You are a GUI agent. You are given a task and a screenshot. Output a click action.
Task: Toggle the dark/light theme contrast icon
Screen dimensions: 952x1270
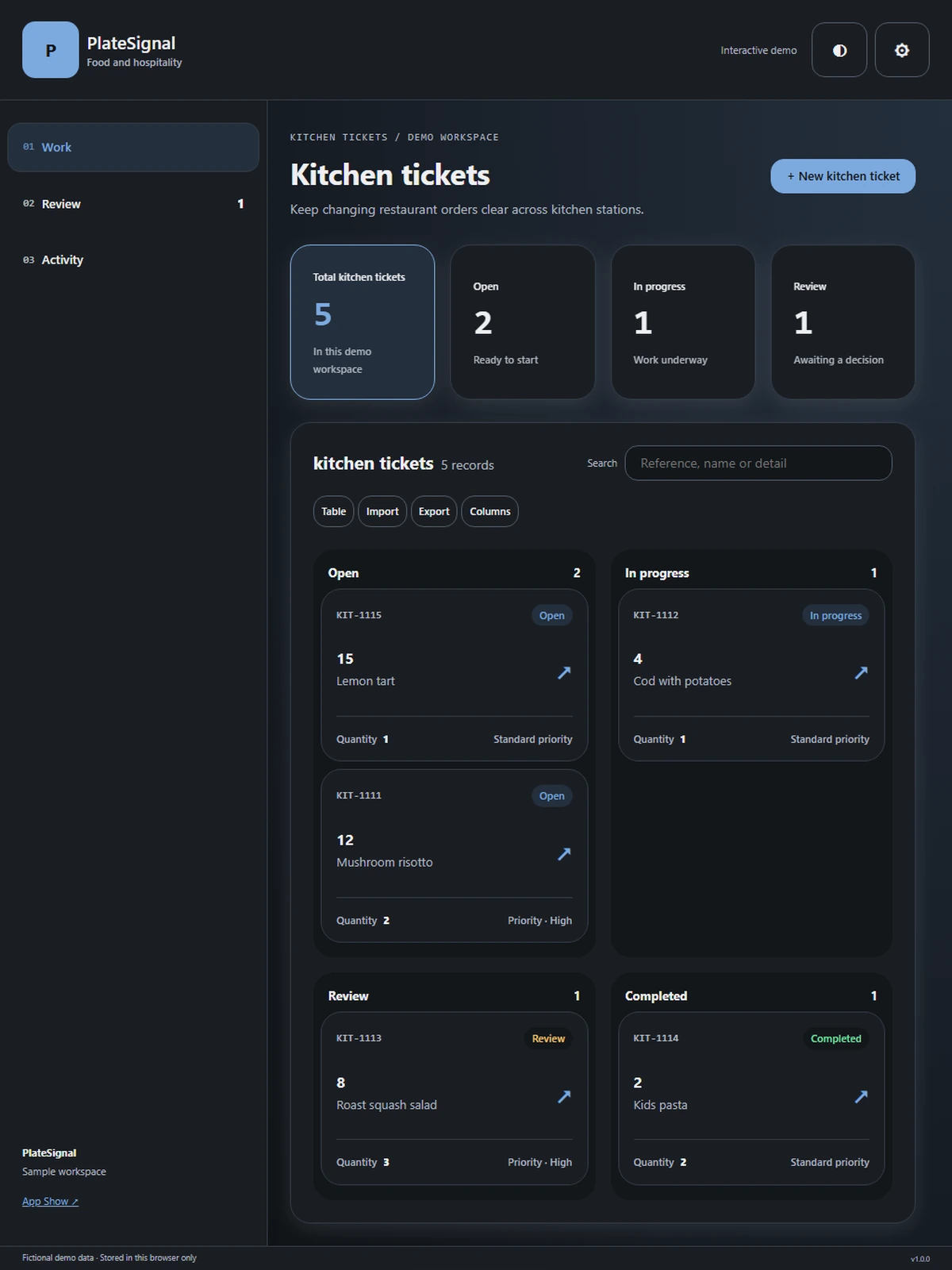(839, 50)
